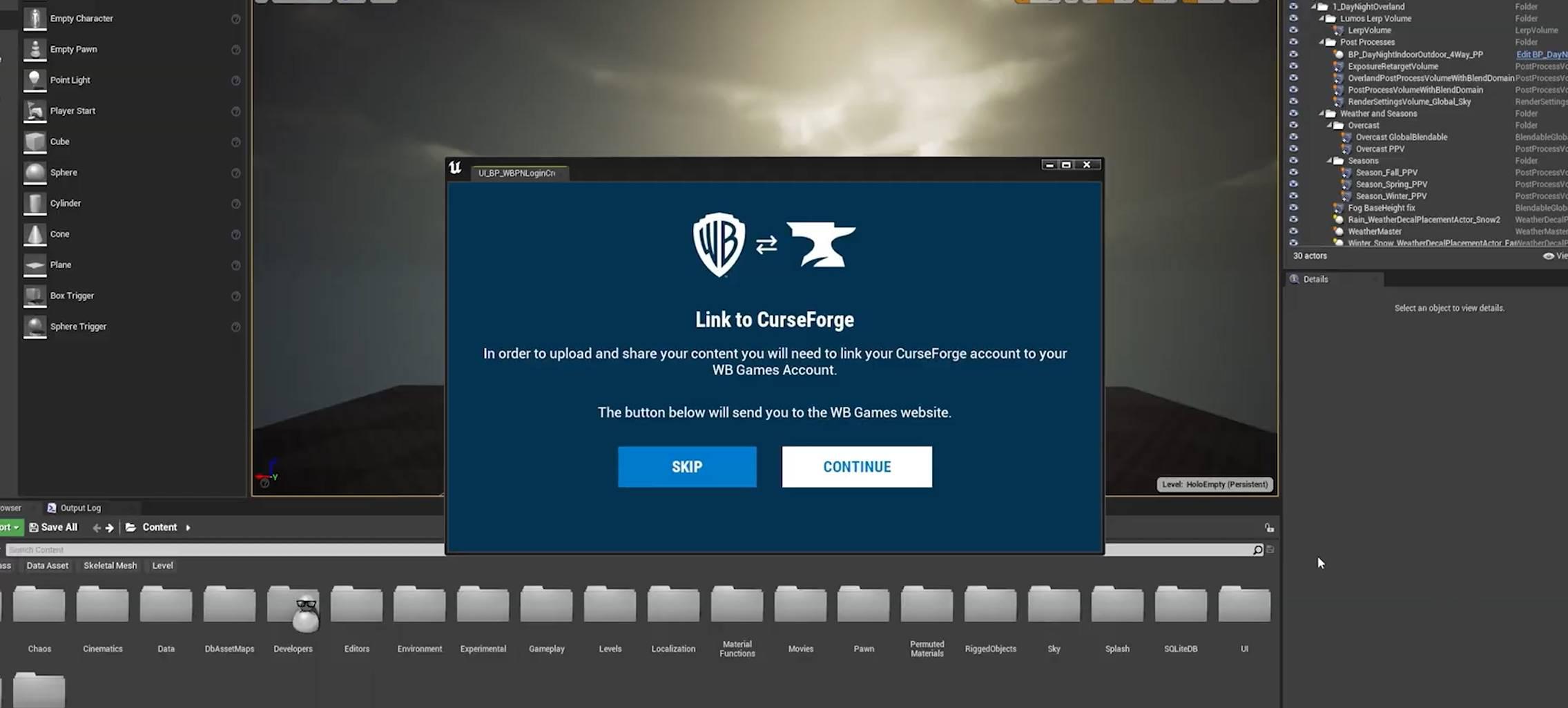Screen dimensions: 1568x708
Task: Open the Developers folder
Action: point(293,608)
